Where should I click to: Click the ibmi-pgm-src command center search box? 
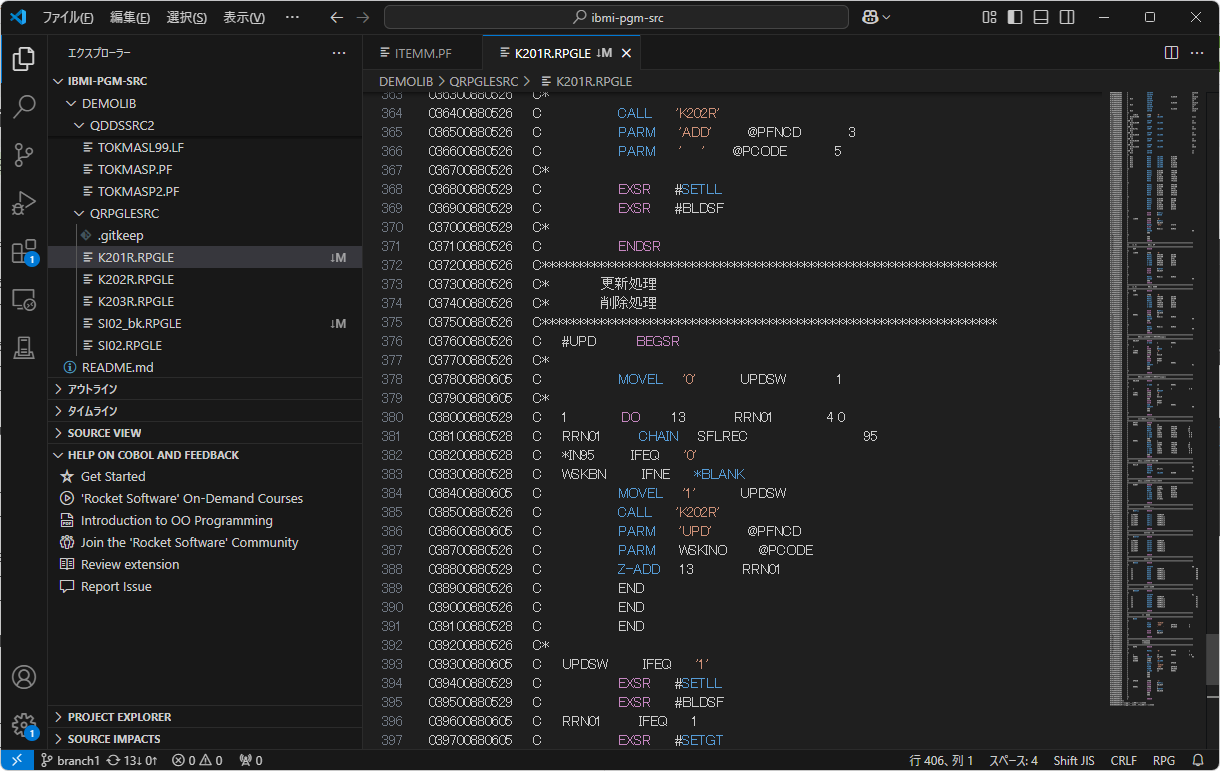click(616, 17)
